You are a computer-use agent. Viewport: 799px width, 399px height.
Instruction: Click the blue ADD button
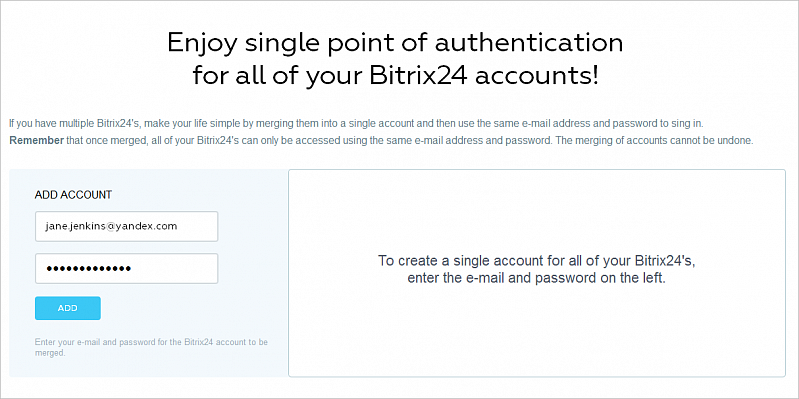pyautogui.click(x=68, y=308)
